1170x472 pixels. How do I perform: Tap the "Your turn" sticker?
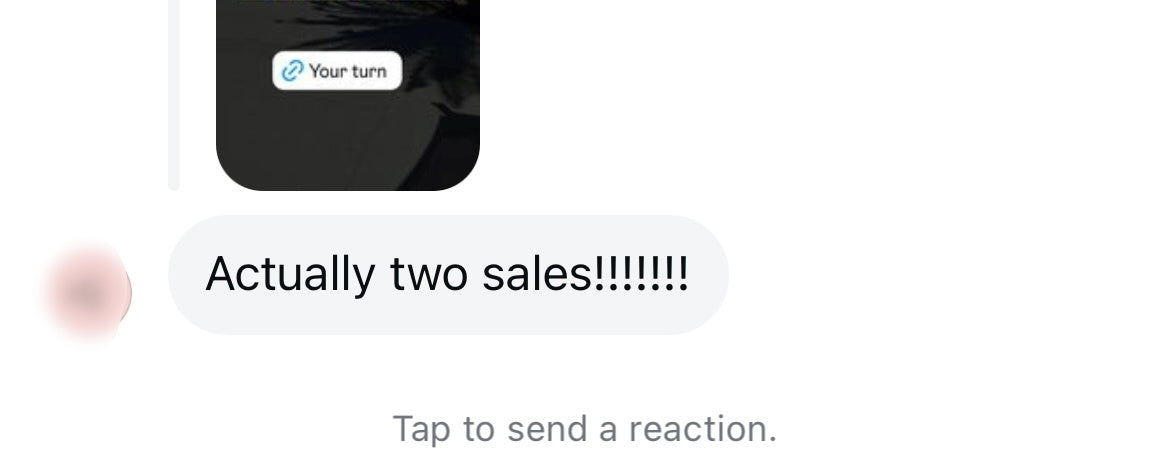tap(337, 71)
